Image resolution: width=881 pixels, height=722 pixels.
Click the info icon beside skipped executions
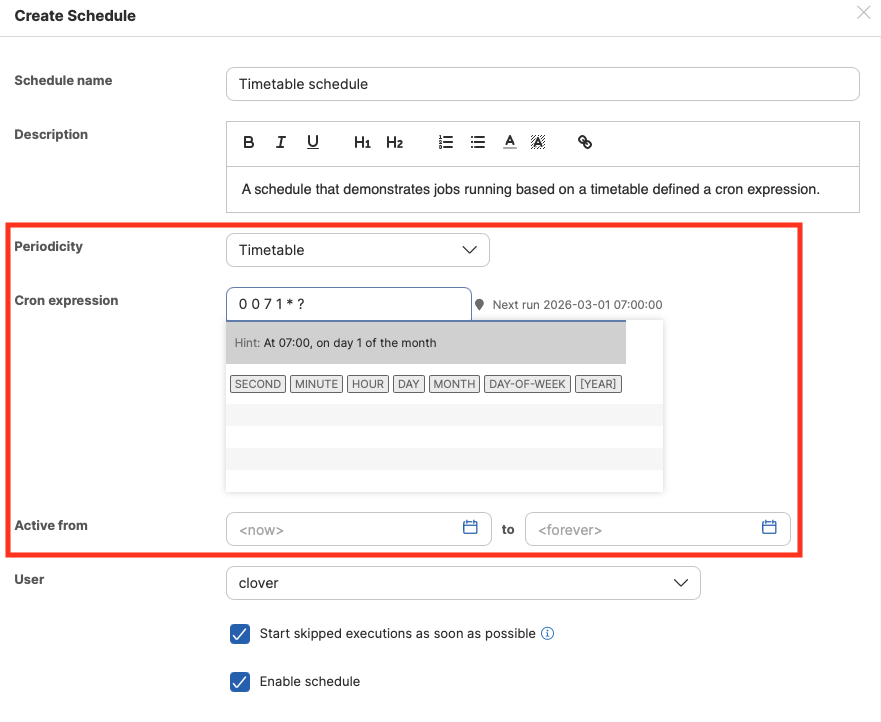(x=547, y=634)
